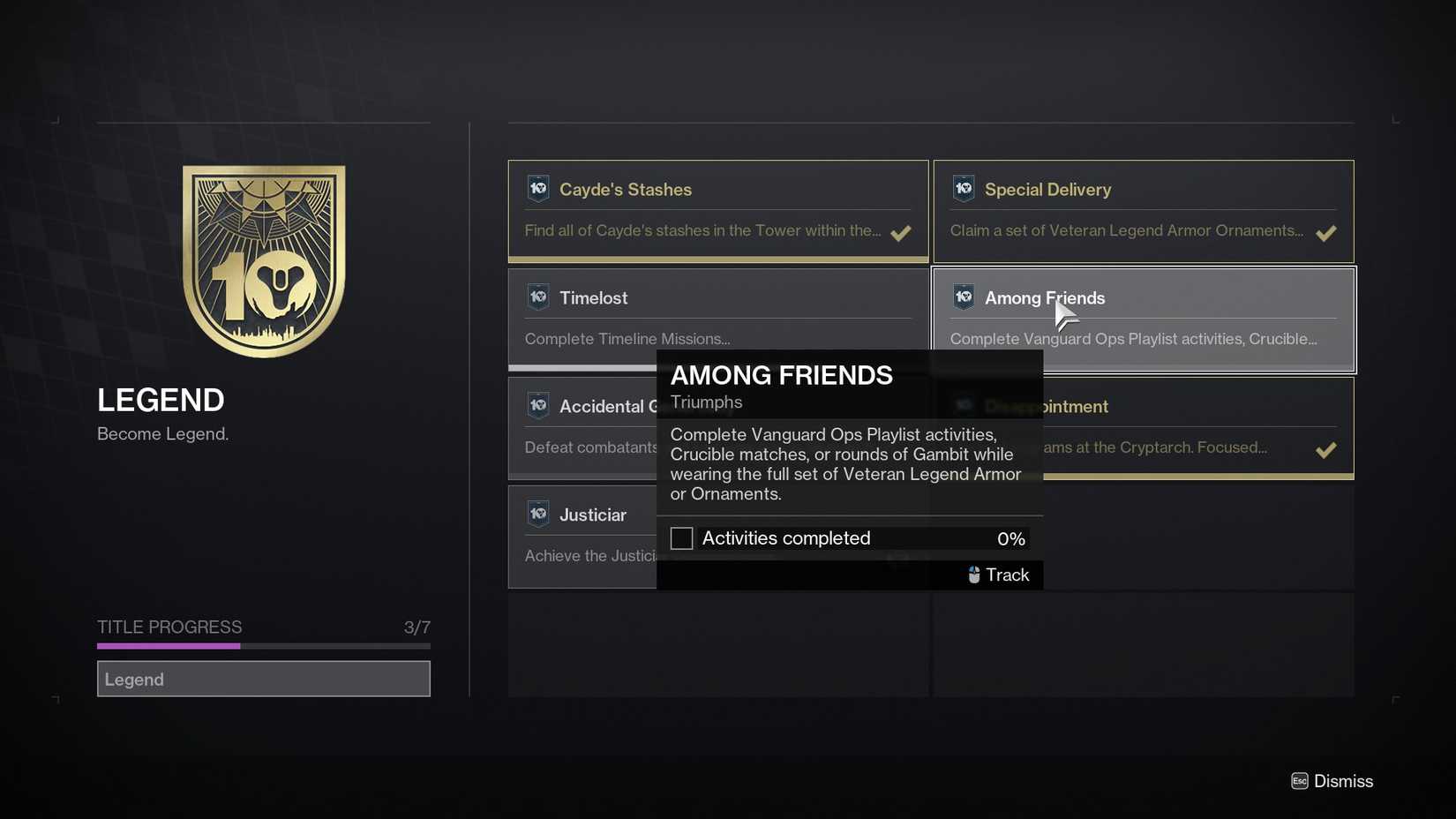Screen dimensions: 1456x819
Task: Click the Cayde's Stashes triumph seal icon
Action: coord(537,188)
